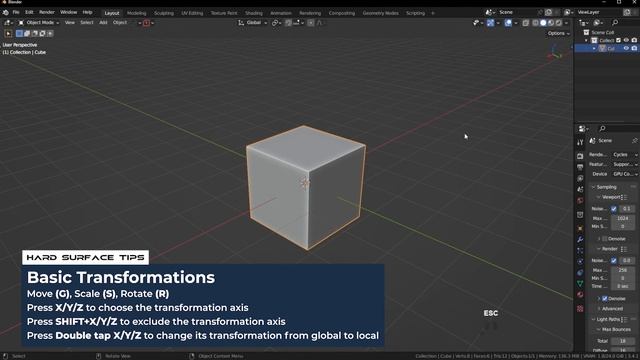Choose the set new selection mode icon

click(19, 33)
